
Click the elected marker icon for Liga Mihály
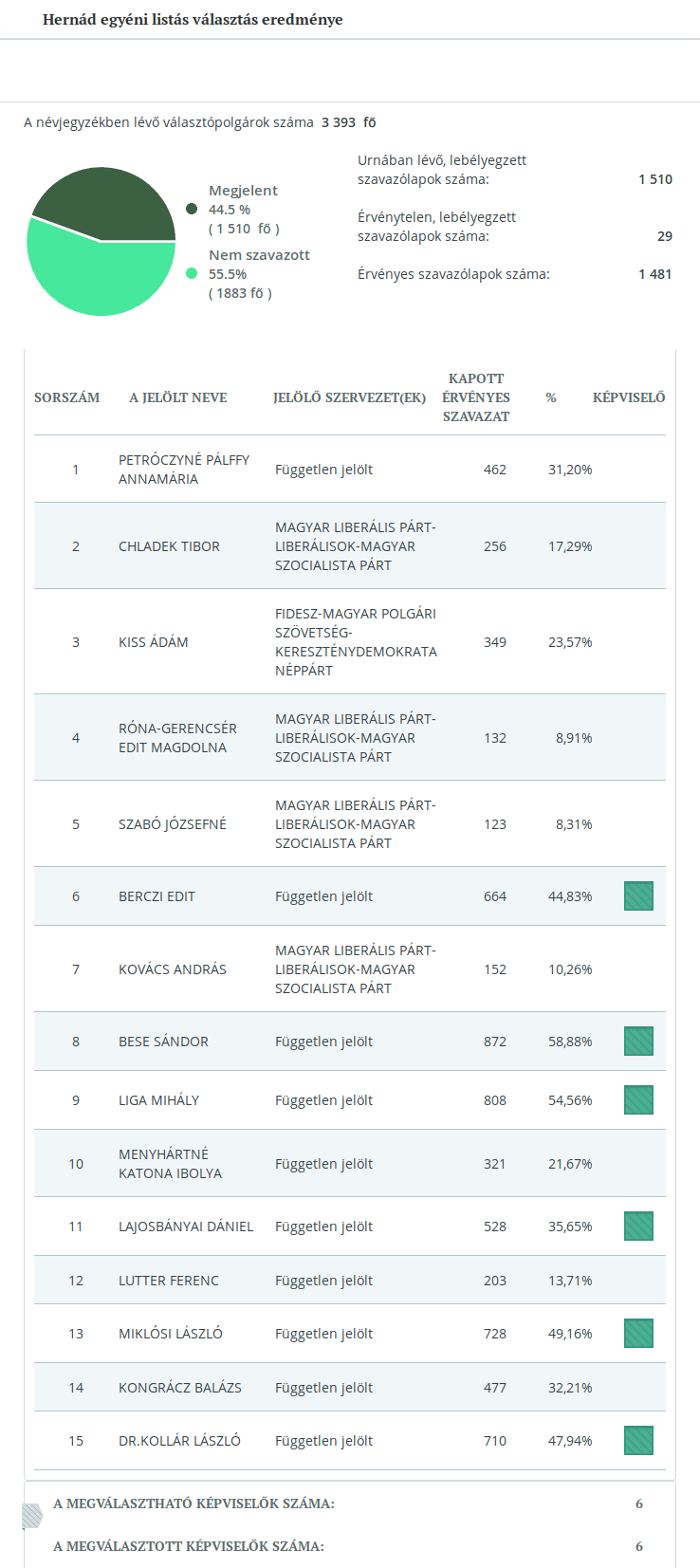pos(638,1100)
